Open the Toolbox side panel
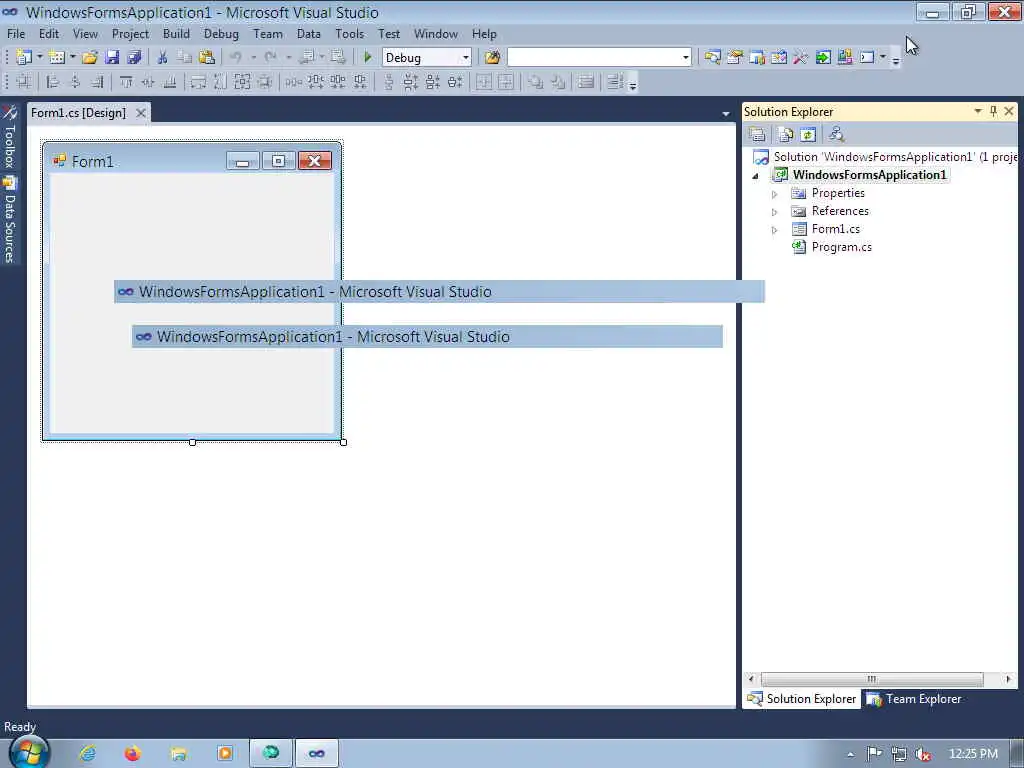This screenshot has height=768, width=1024. tap(10, 137)
